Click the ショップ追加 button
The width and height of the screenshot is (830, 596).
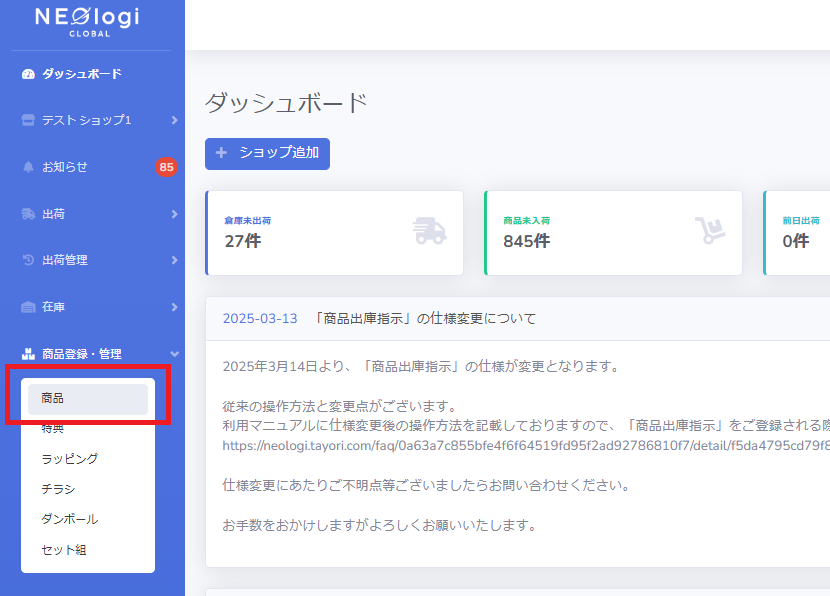coord(267,154)
